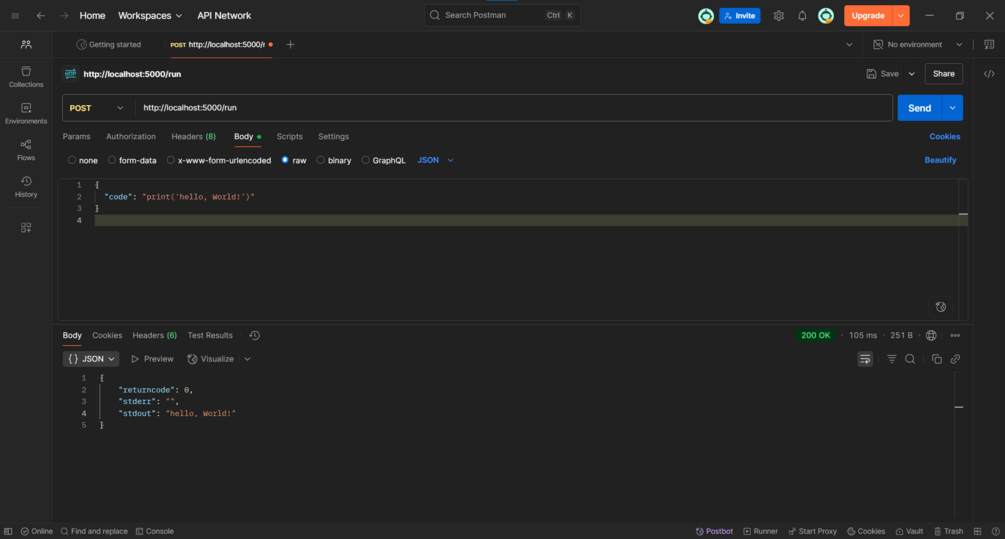Screen dimensions: 1005x539
Task: Click the response history clock icon
Action: click(x=254, y=335)
